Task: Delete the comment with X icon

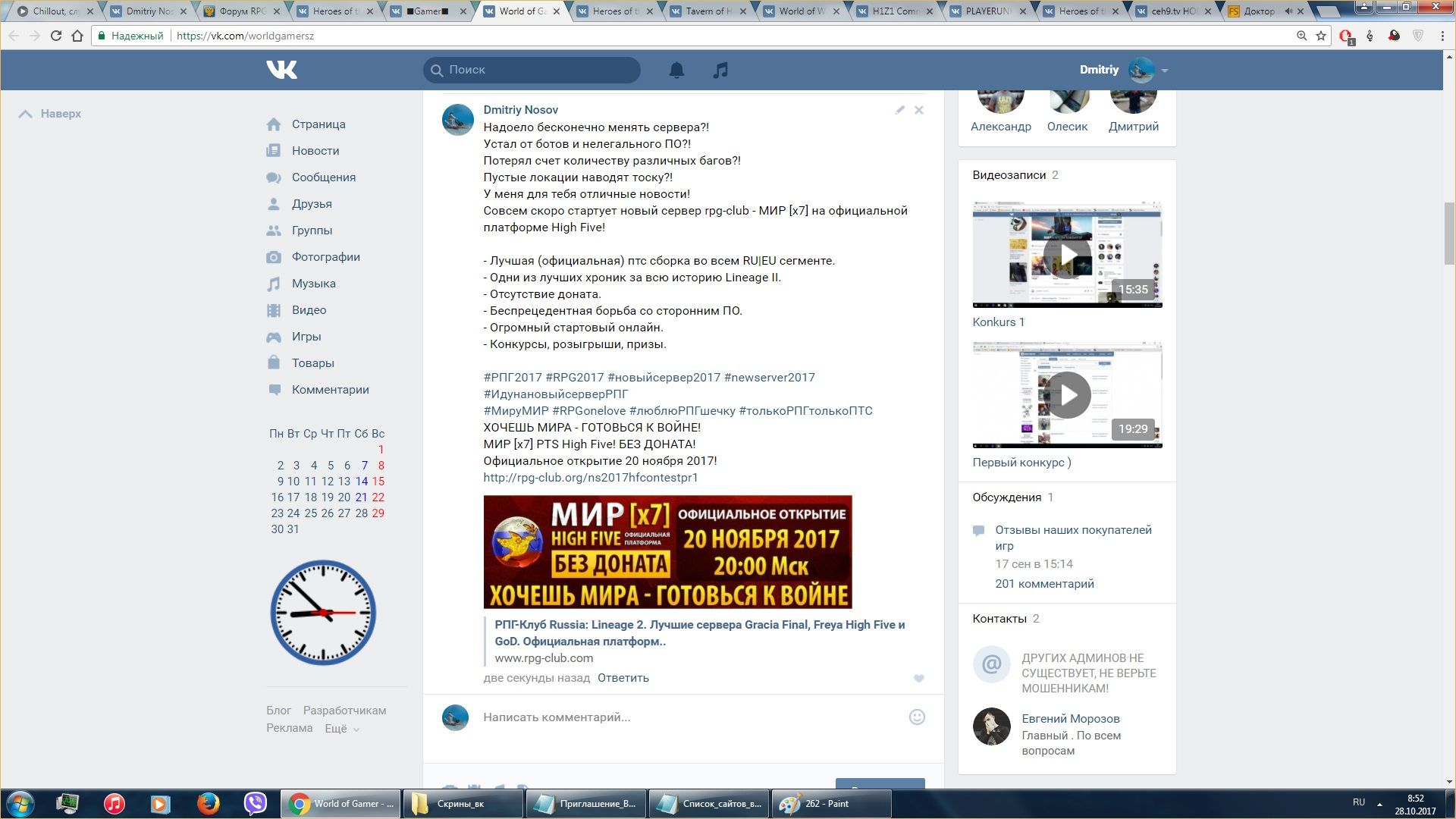Action: click(918, 110)
